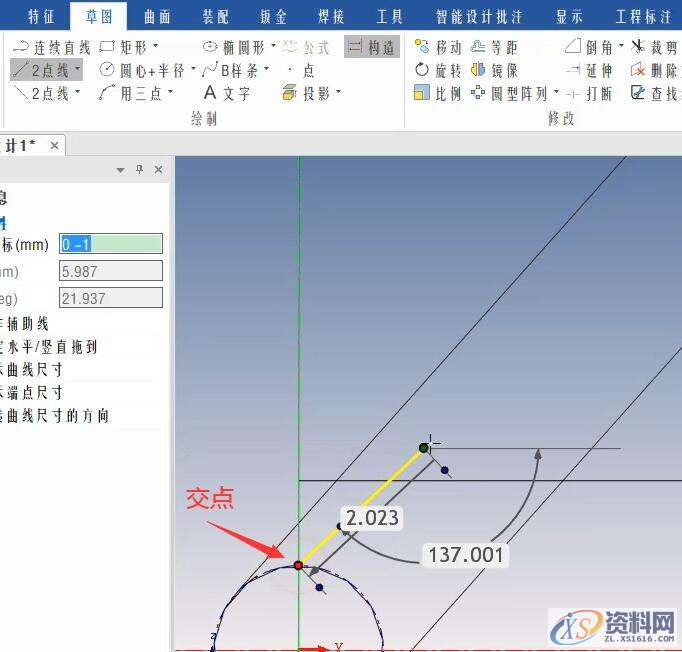Select the B样条 spline tool
The width and height of the screenshot is (682, 652).
point(231,70)
